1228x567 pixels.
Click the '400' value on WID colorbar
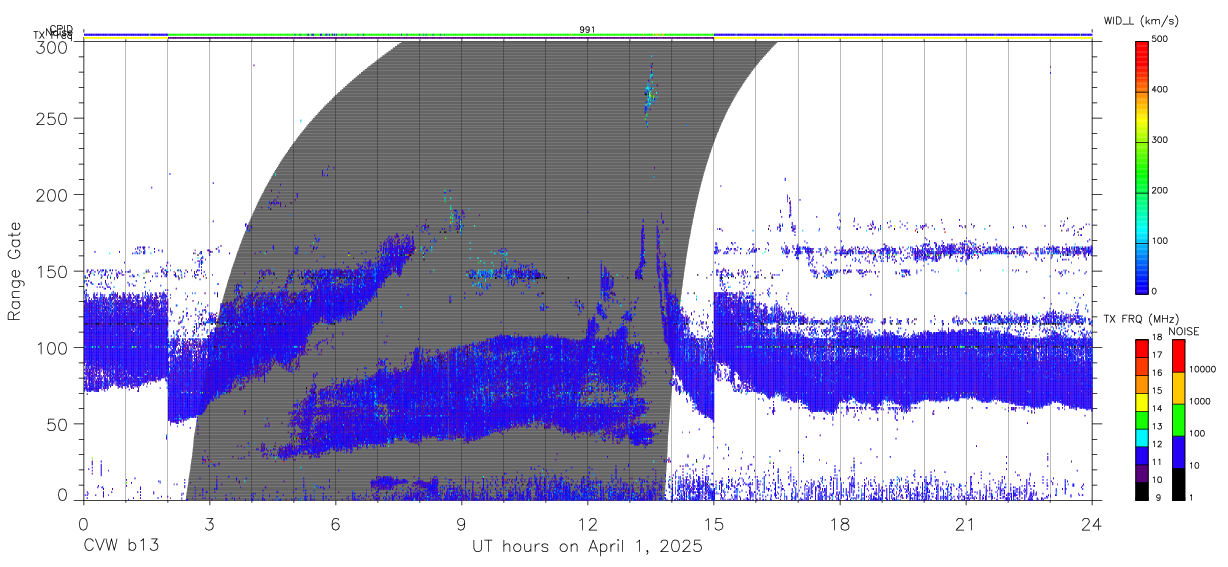click(1161, 90)
